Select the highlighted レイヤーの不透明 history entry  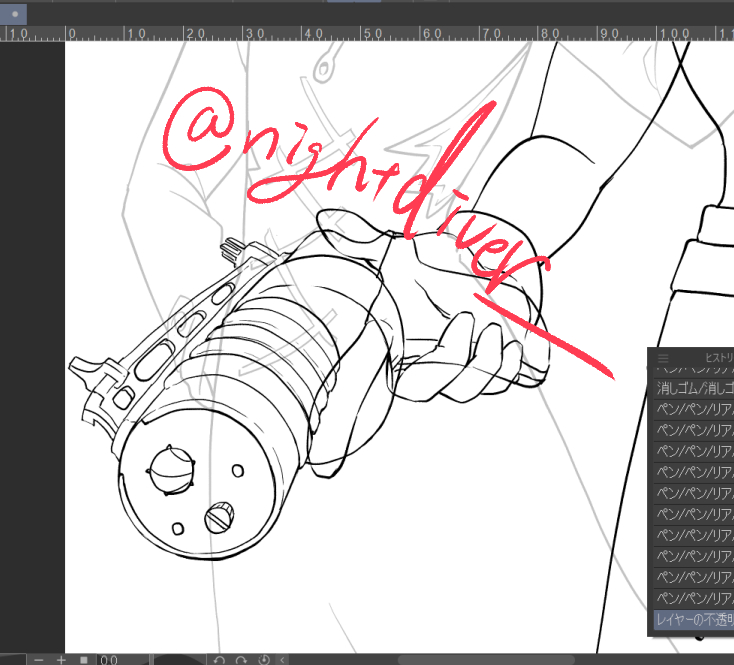click(x=694, y=620)
